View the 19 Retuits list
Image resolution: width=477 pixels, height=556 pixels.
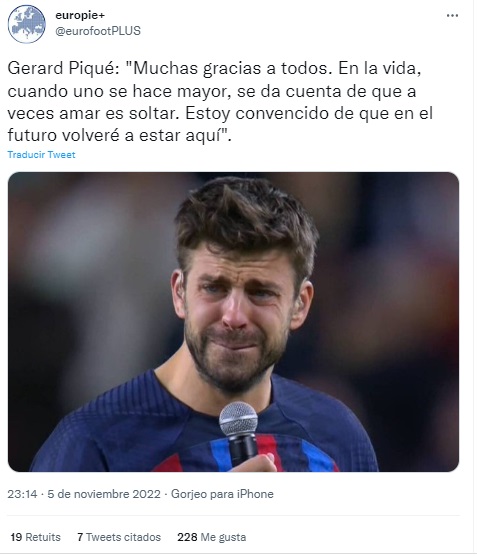tap(35, 537)
